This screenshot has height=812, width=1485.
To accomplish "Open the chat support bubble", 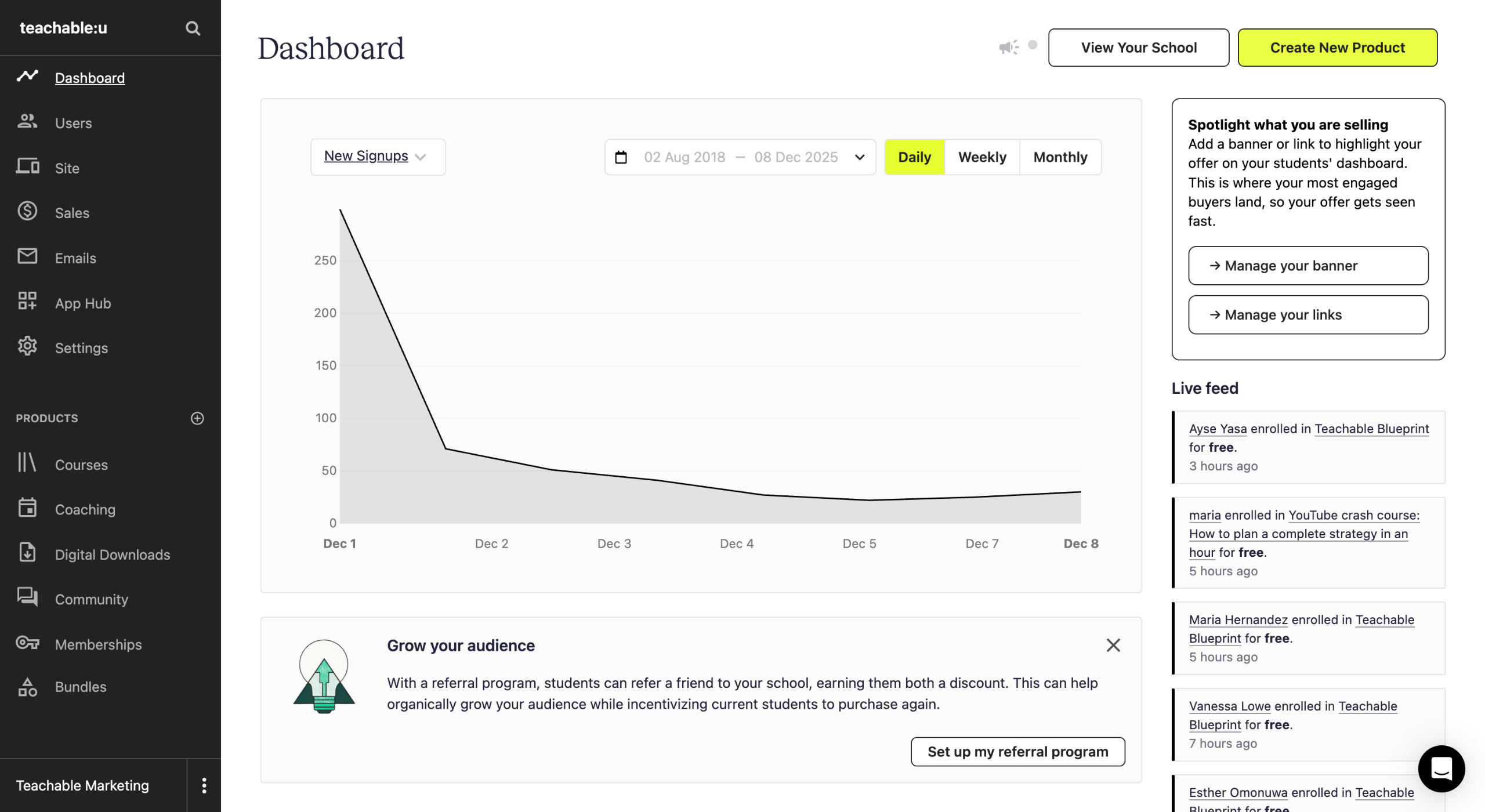I will (x=1441, y=768).
